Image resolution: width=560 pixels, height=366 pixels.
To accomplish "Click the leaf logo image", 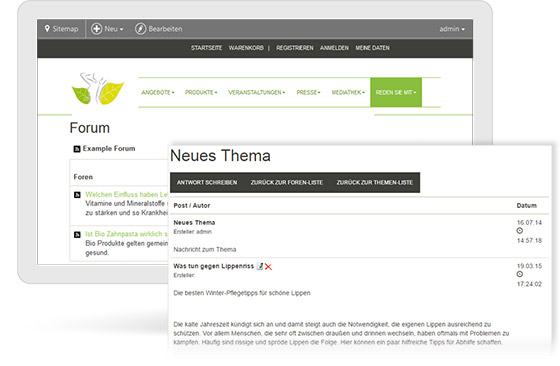I will tap(98, 89).
